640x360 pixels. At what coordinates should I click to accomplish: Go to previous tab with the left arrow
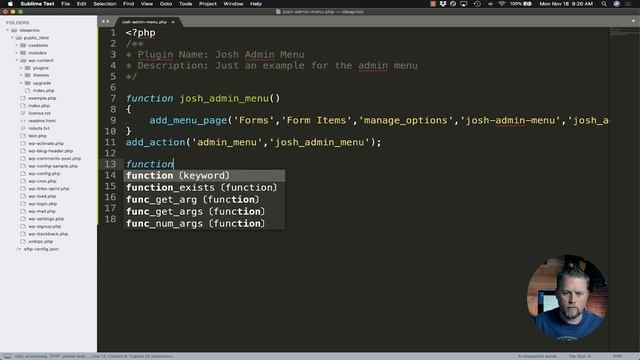pos(103,22)
